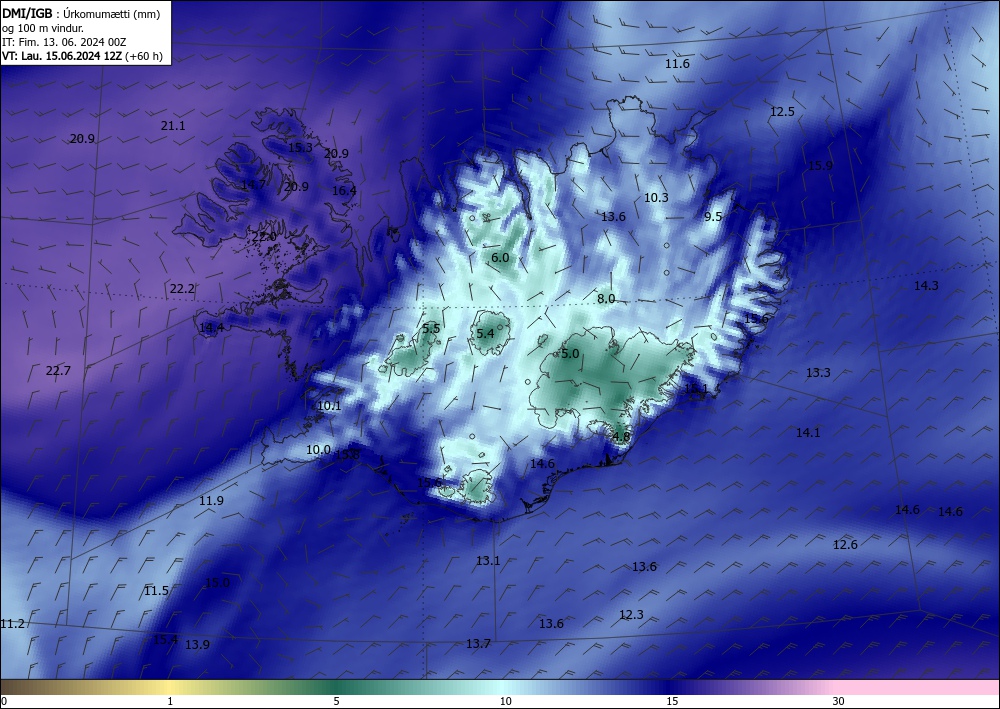
Task: Click the 15.9 value off the east coast
Action: pos(820,166)
